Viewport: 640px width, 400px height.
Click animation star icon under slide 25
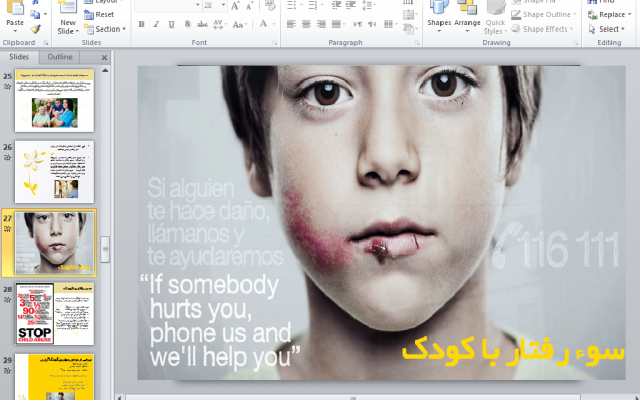coord(7,87)
